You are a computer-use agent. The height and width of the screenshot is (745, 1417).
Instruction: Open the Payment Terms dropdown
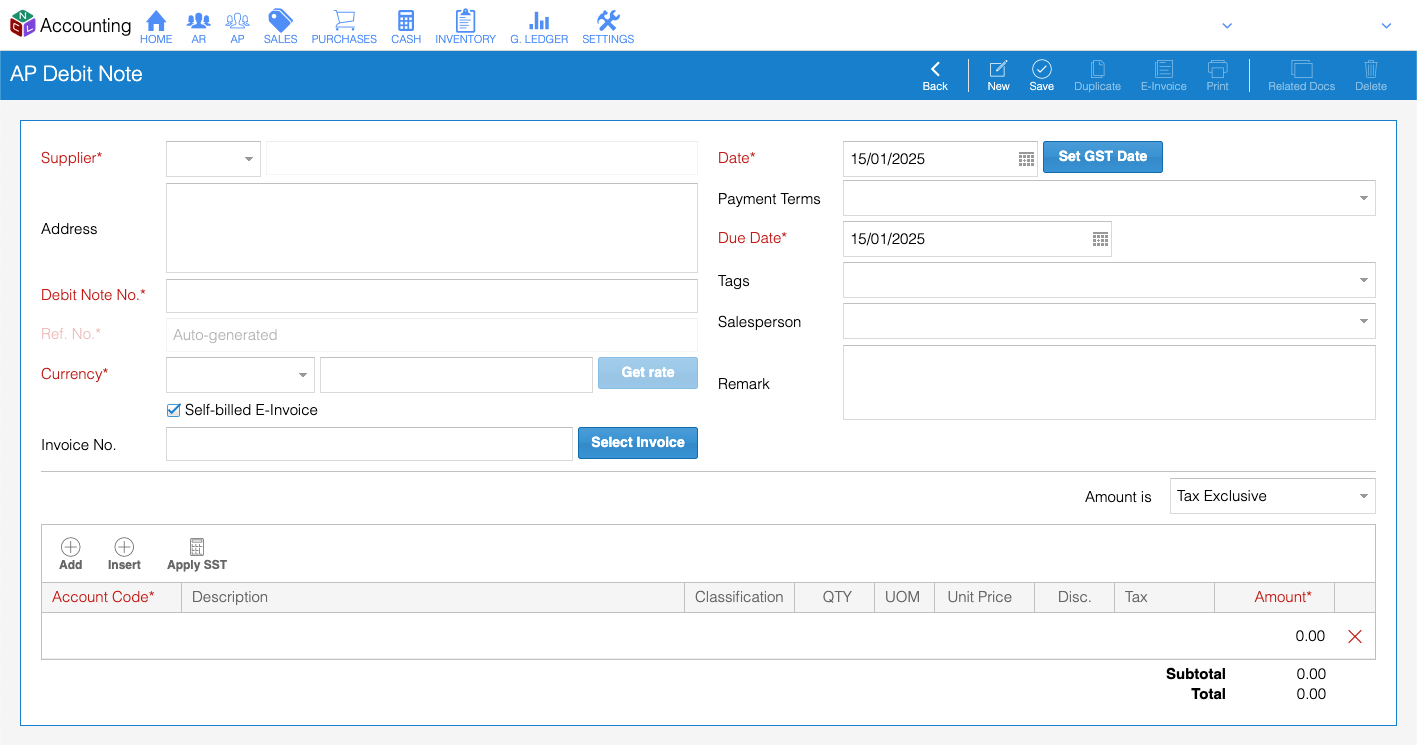pyautogui.click(x=1363, y=199)
